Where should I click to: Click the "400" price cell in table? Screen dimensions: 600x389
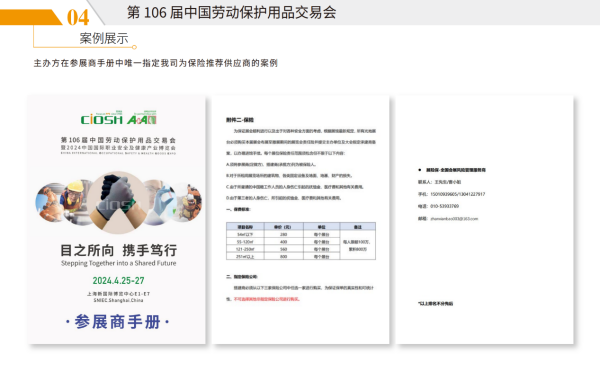click(x=284, y=242)
